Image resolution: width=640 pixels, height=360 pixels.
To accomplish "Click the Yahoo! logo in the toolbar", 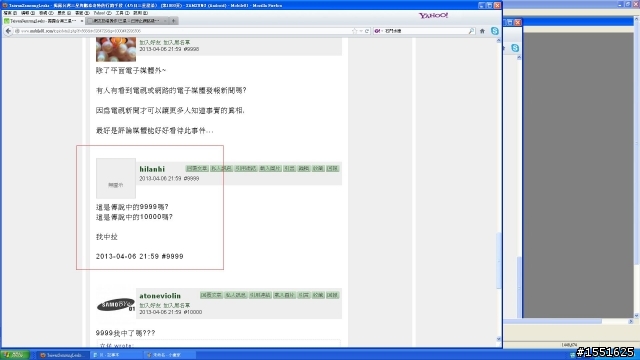I will [433, 16].
